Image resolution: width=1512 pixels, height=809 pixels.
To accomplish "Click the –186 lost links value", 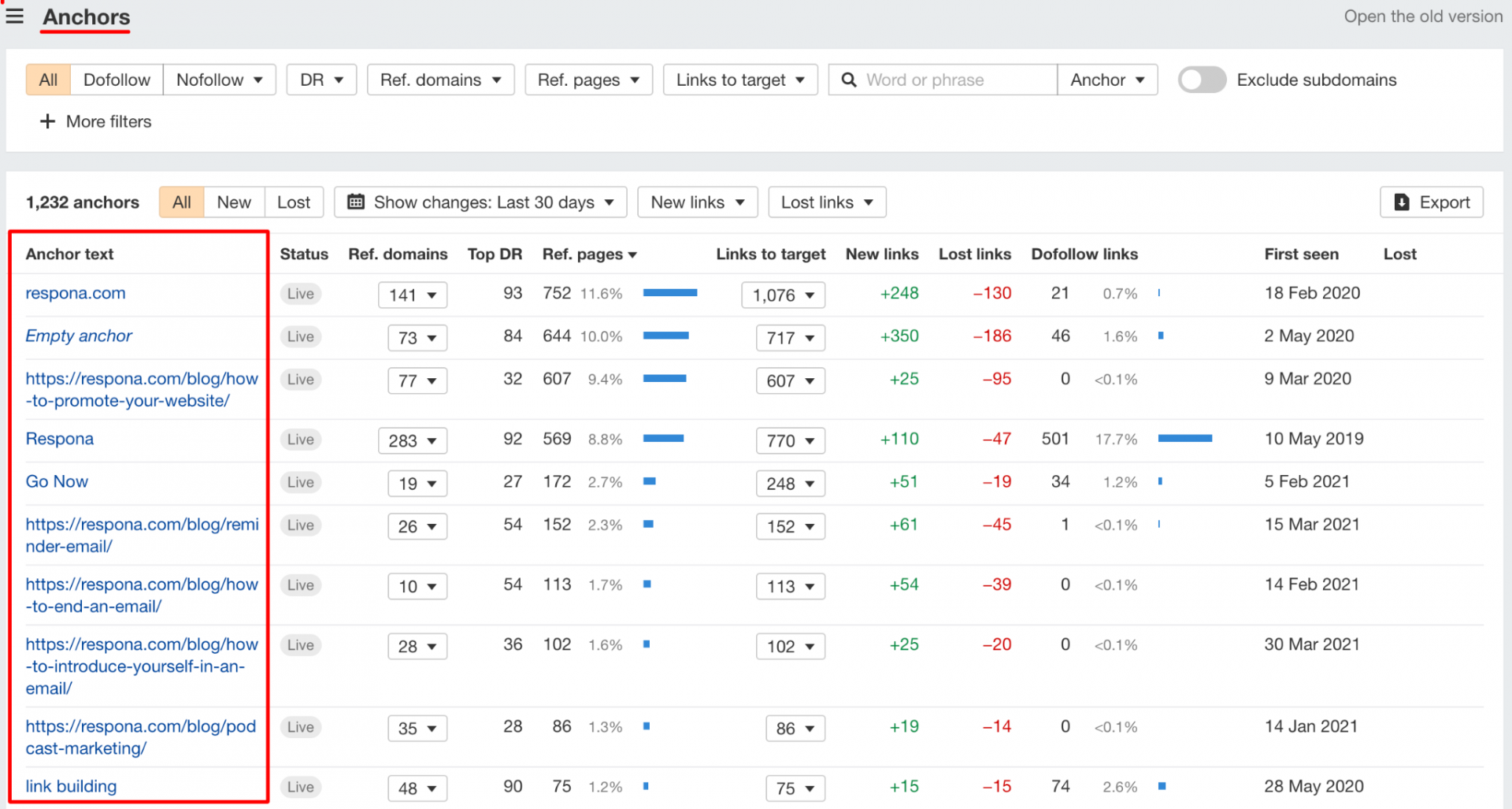I will [x=992, y=336].
